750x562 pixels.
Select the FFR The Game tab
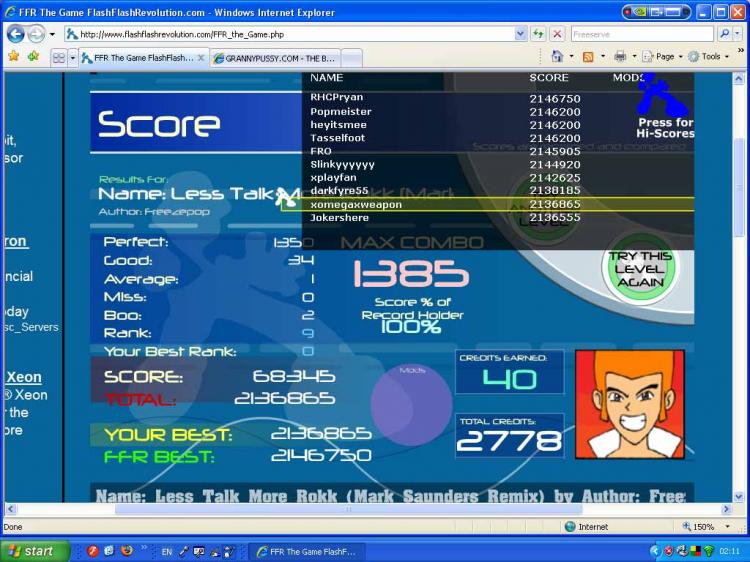[143, 58]
